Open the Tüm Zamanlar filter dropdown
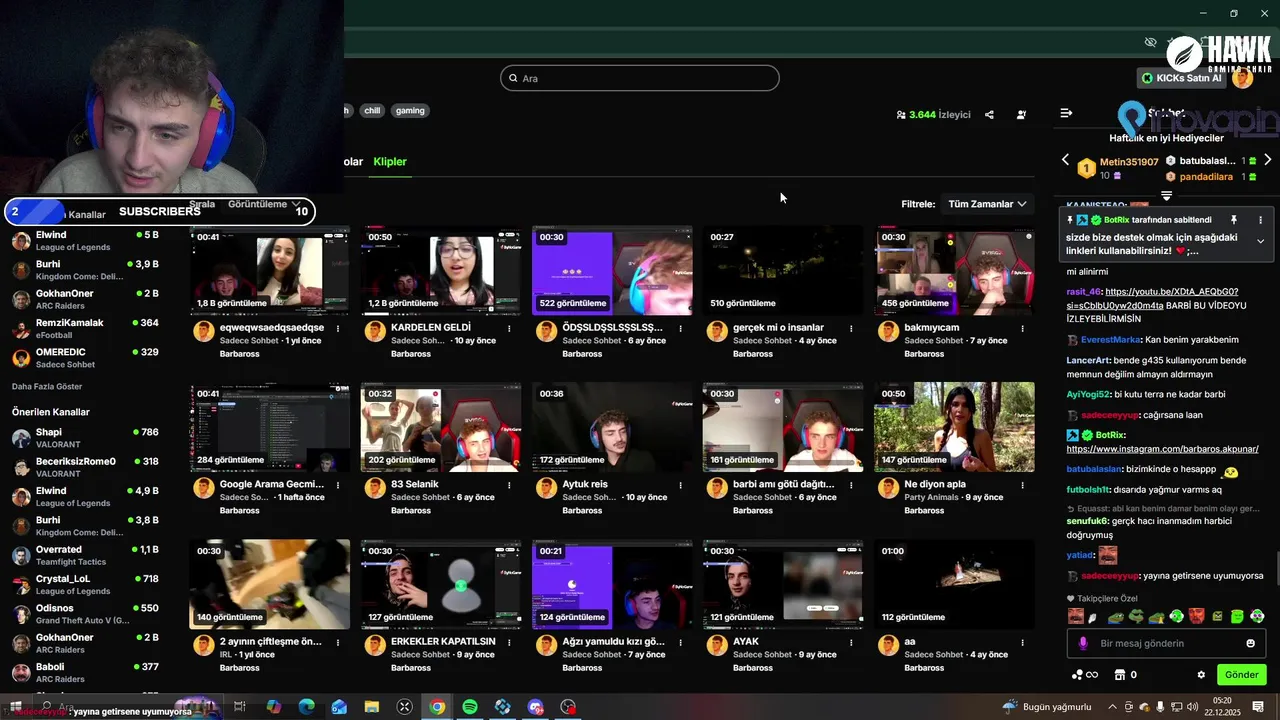This screenshot has height=720, width=1280. tap(987, 204)
